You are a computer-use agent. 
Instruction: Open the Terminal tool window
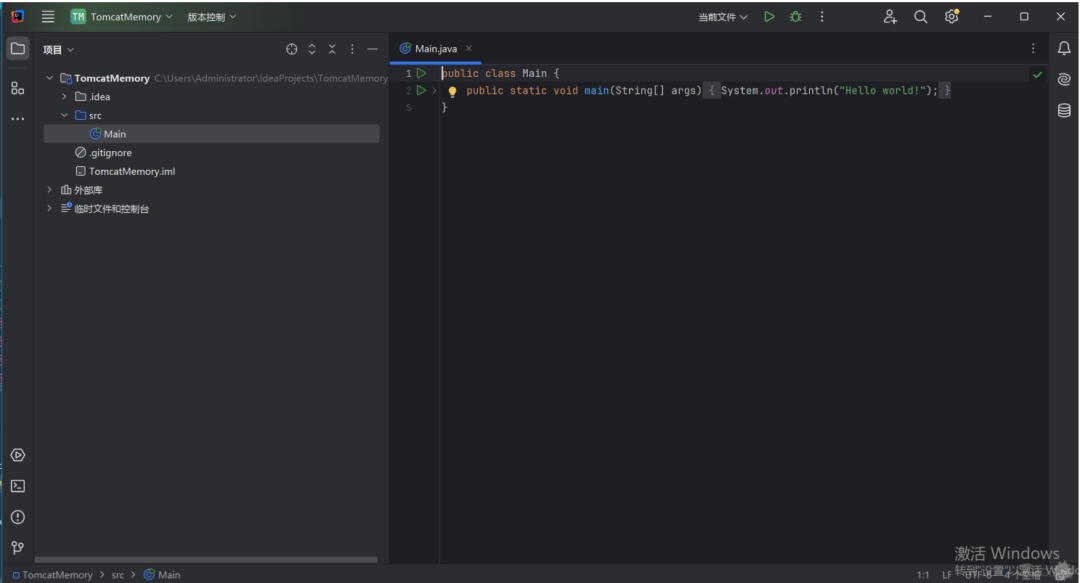coord(18,487)
